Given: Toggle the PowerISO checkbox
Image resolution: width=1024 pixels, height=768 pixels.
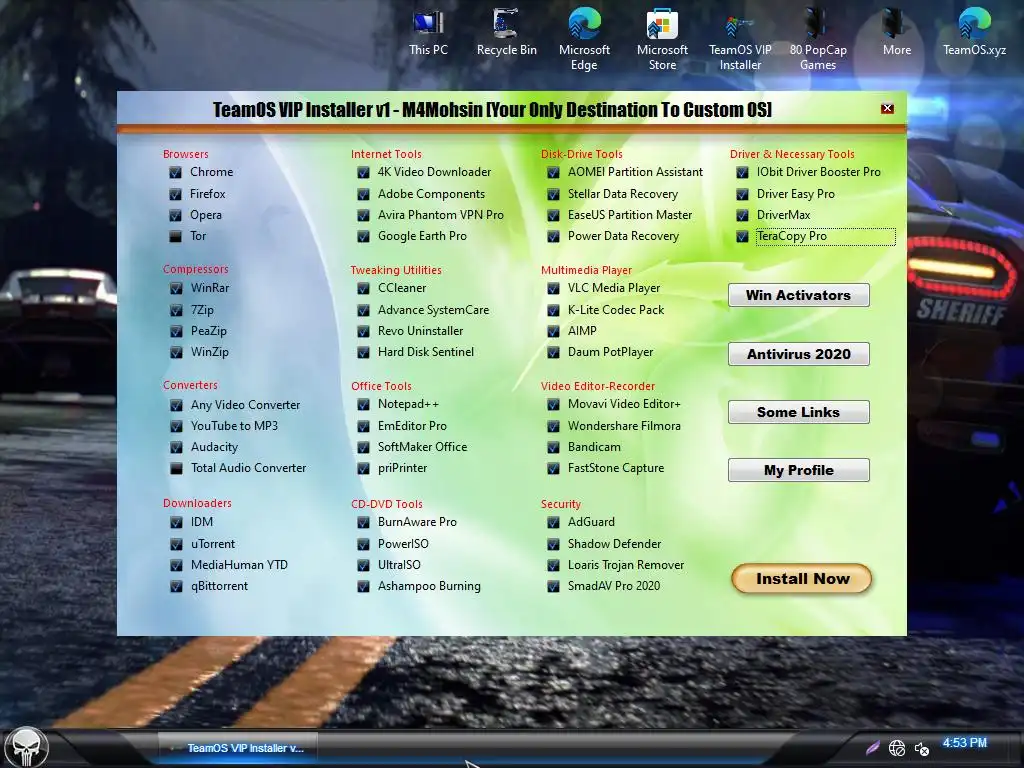Looking at the screenshot, I should [363, 544].
